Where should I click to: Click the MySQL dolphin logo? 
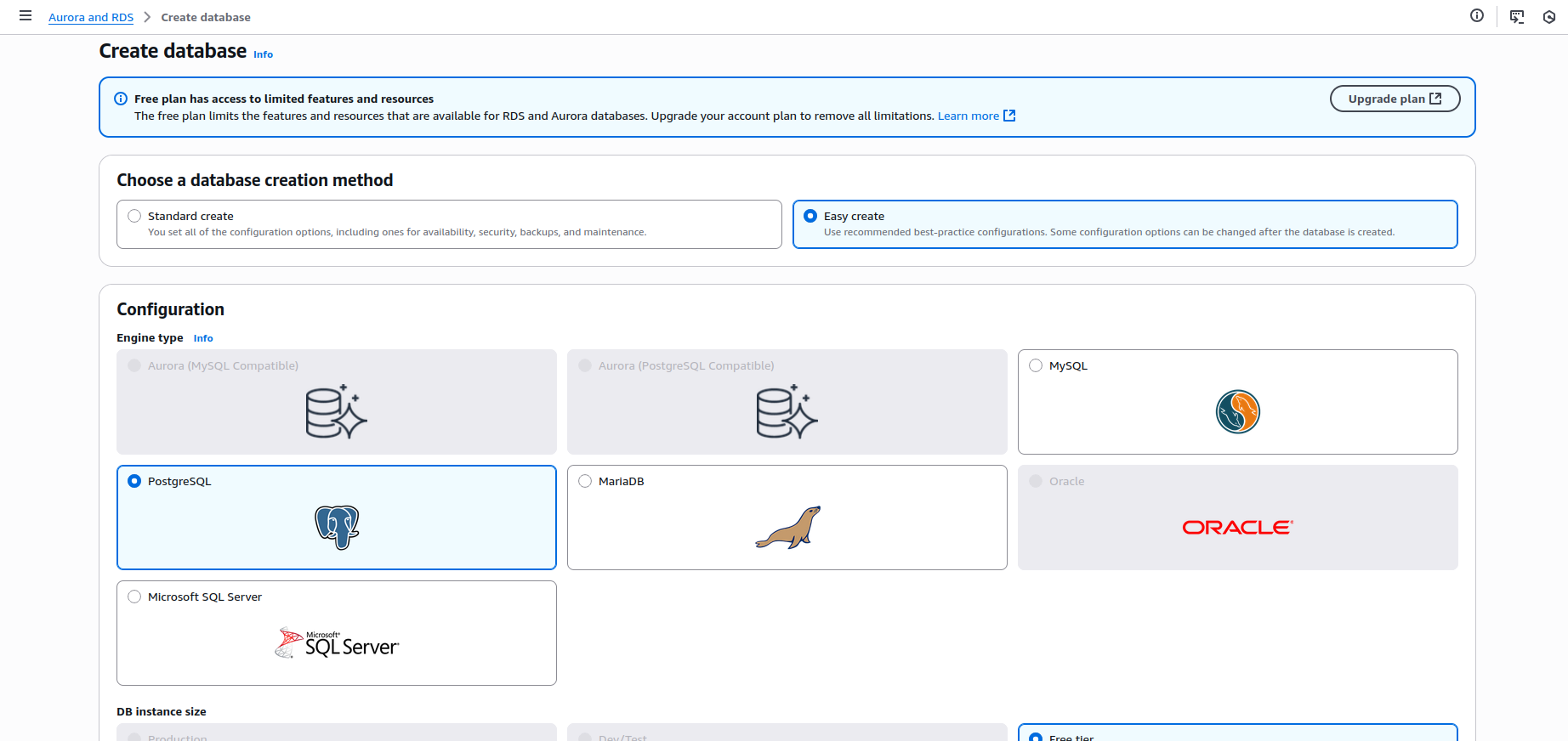pos(1237,412)
